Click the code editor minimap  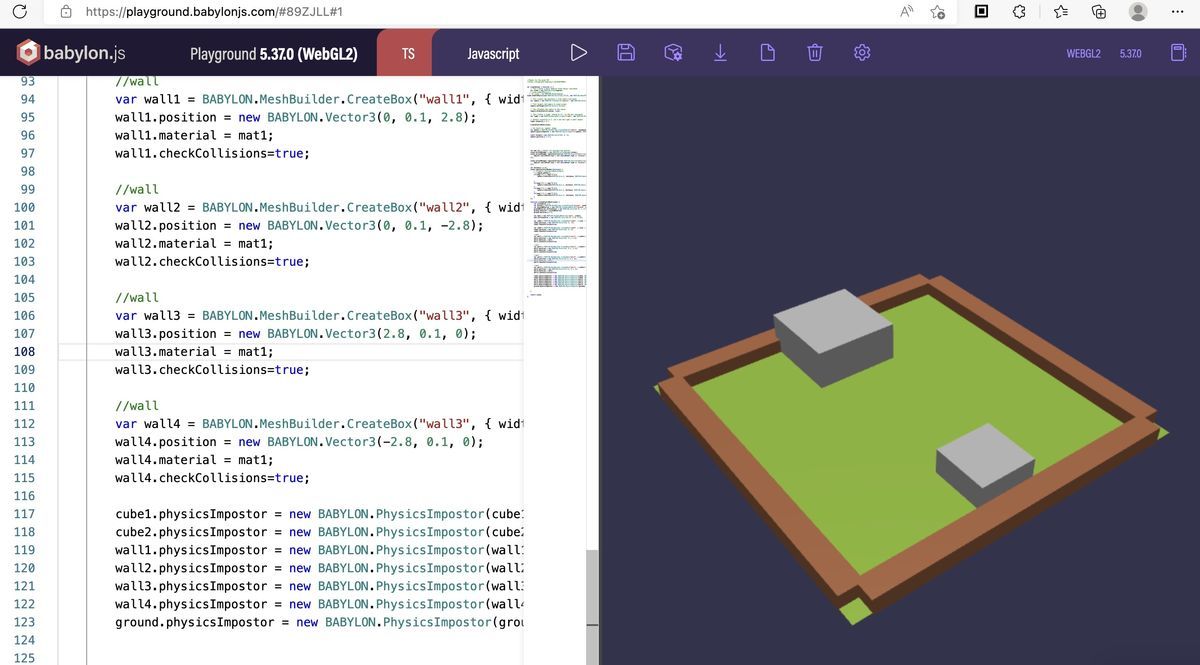coord(557,180)
